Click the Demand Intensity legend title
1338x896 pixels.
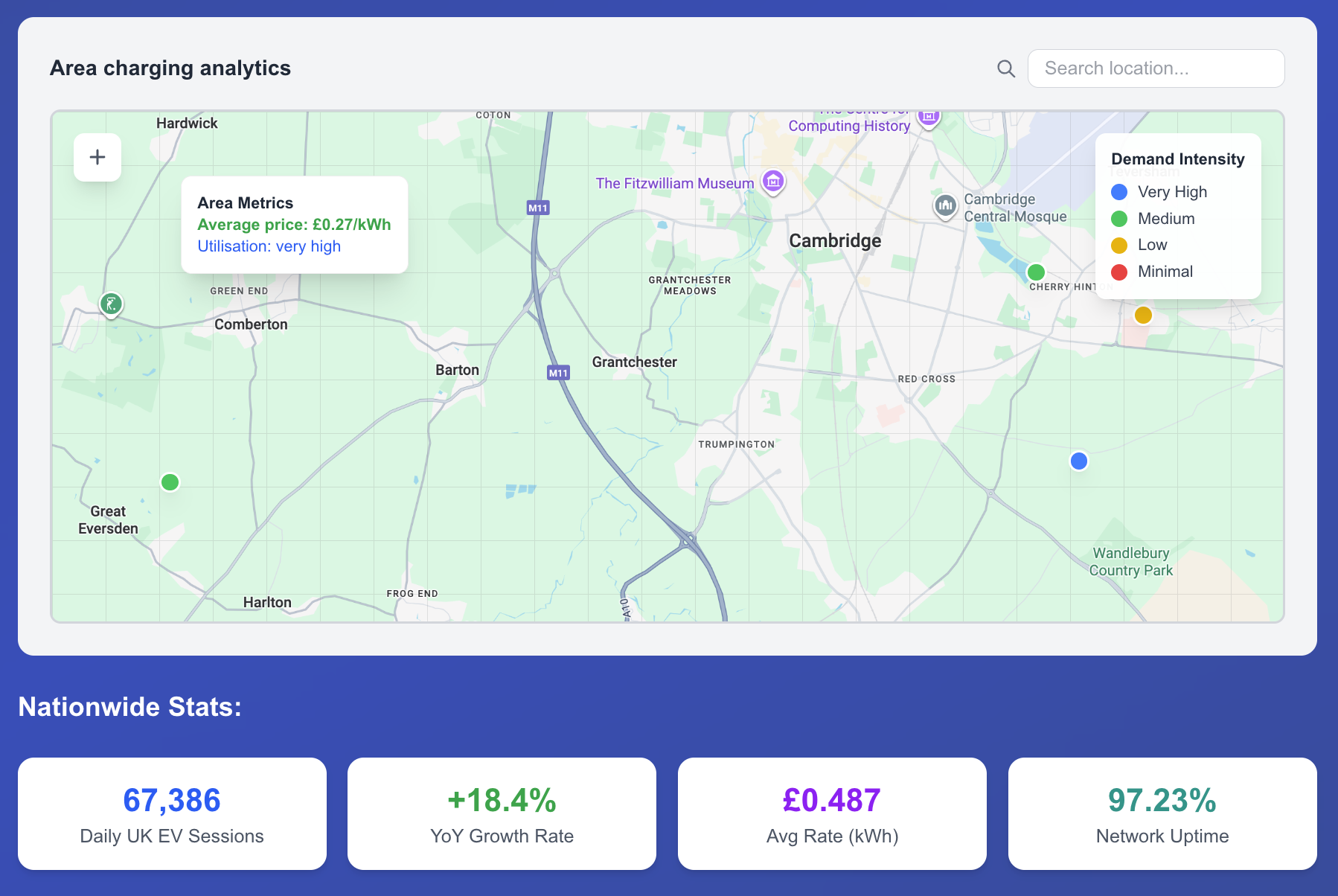[x=1177, y=159]
